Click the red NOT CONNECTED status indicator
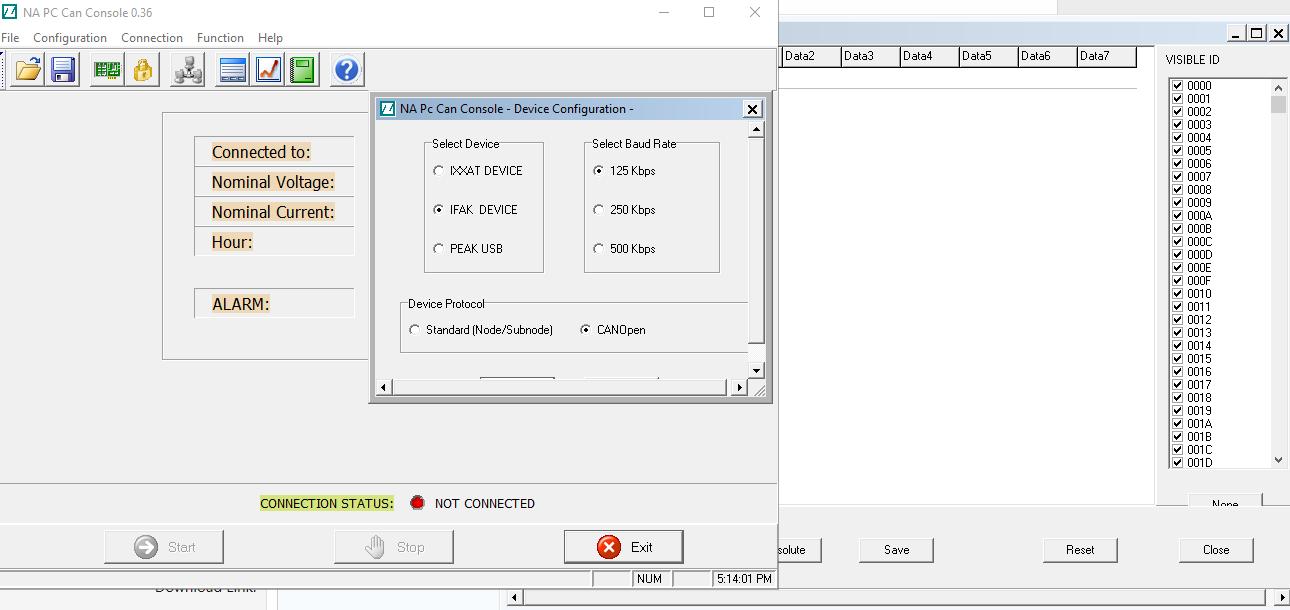Viewport: 1290px width, 610px height. (x=417, y=503)
